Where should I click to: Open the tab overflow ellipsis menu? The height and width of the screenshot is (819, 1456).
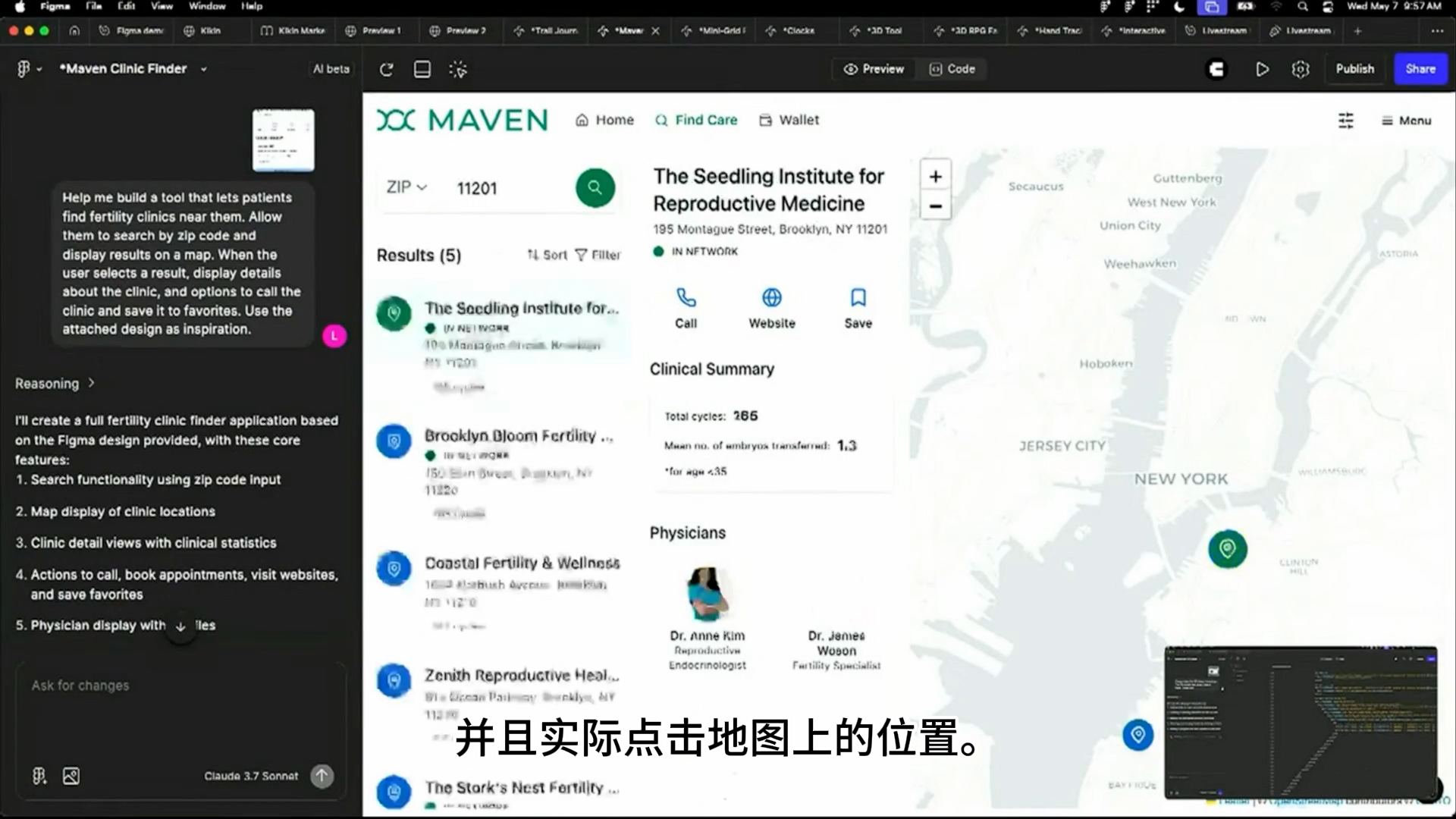[x=1436, y=30]
